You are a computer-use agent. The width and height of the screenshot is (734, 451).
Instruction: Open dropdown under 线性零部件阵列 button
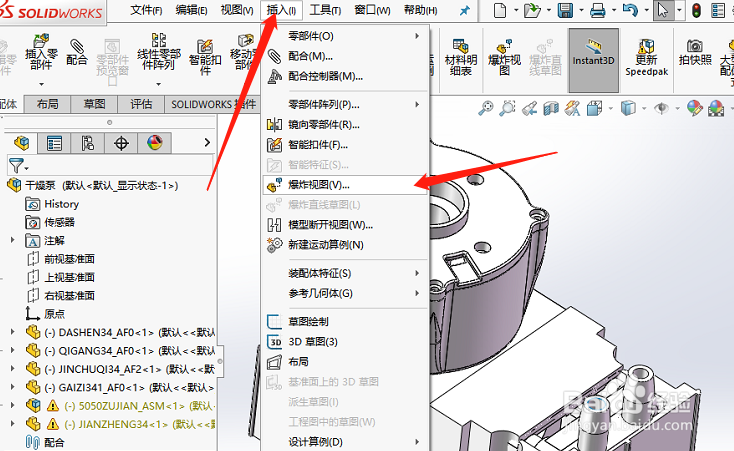[x=159, y=84]
